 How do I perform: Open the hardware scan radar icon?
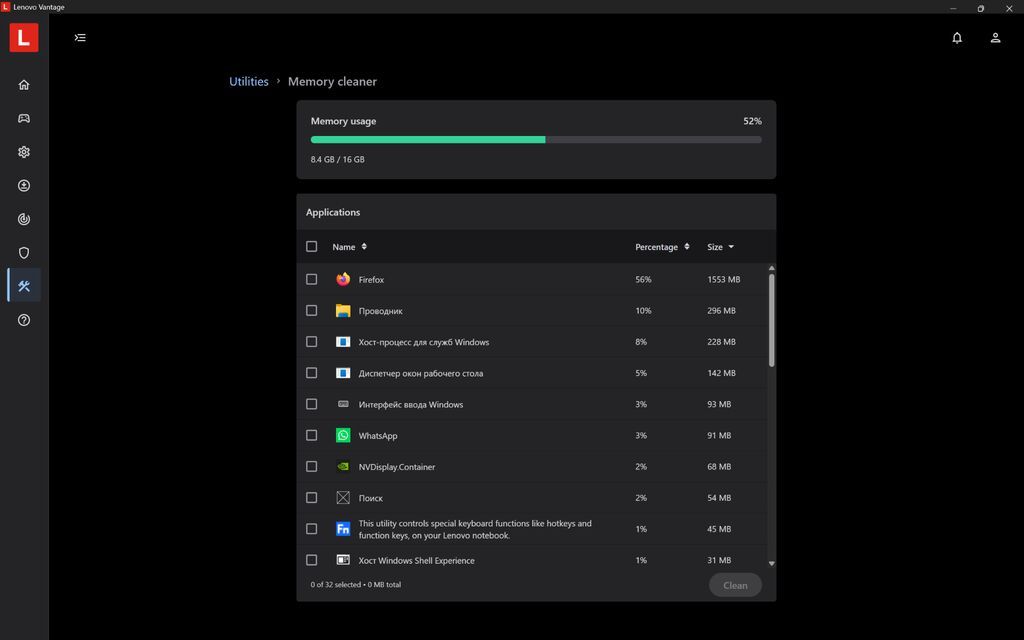click(x=24, y=219)
